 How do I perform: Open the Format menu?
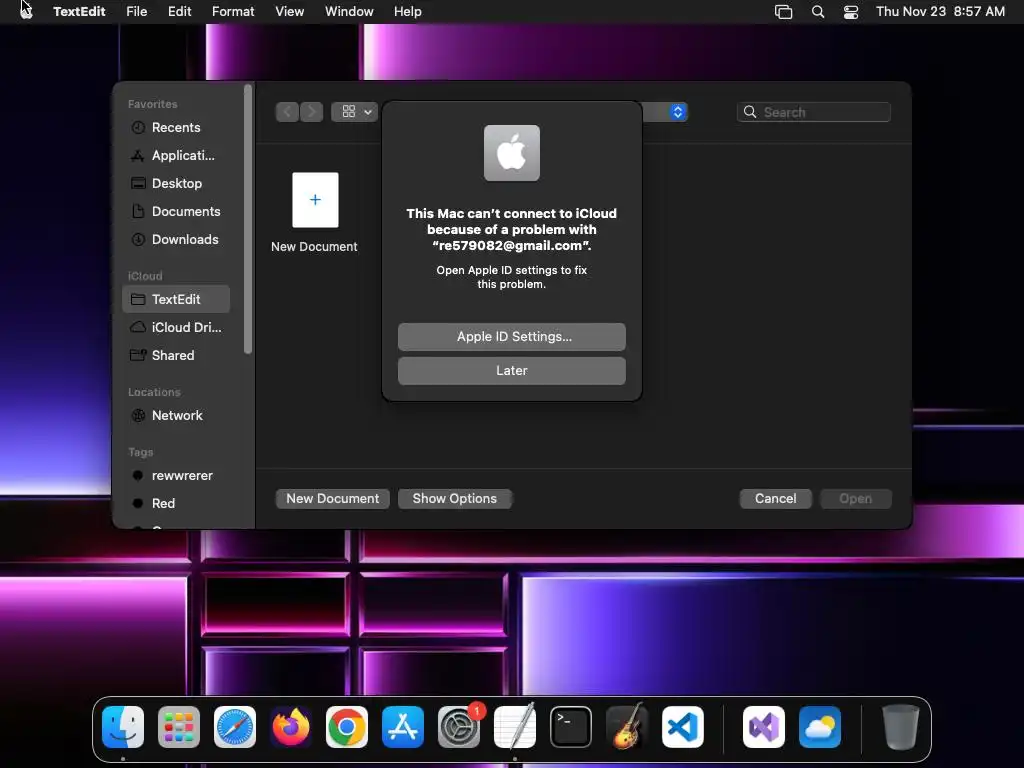(233, 12)
